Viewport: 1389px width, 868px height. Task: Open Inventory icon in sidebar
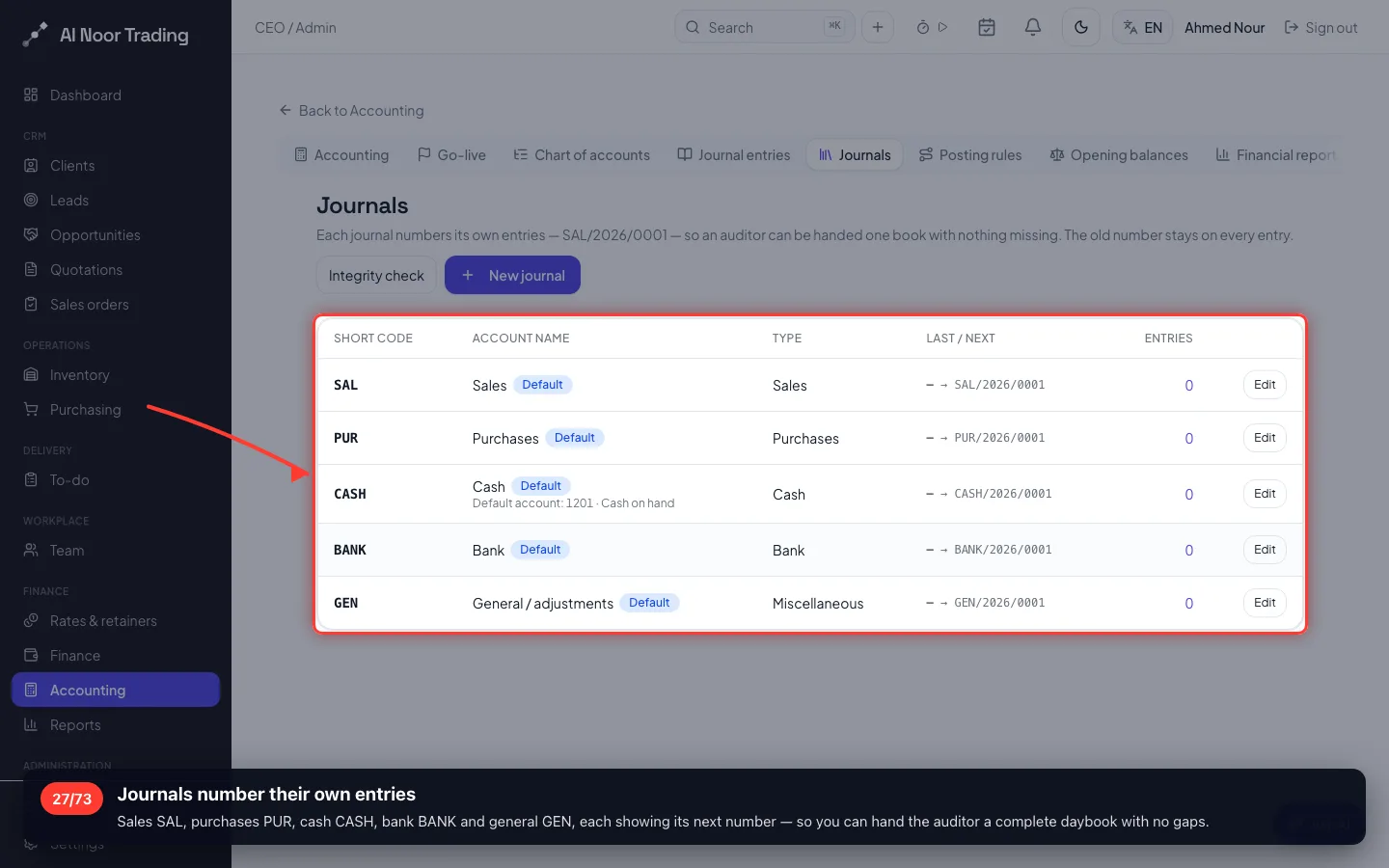coord(31,374)
